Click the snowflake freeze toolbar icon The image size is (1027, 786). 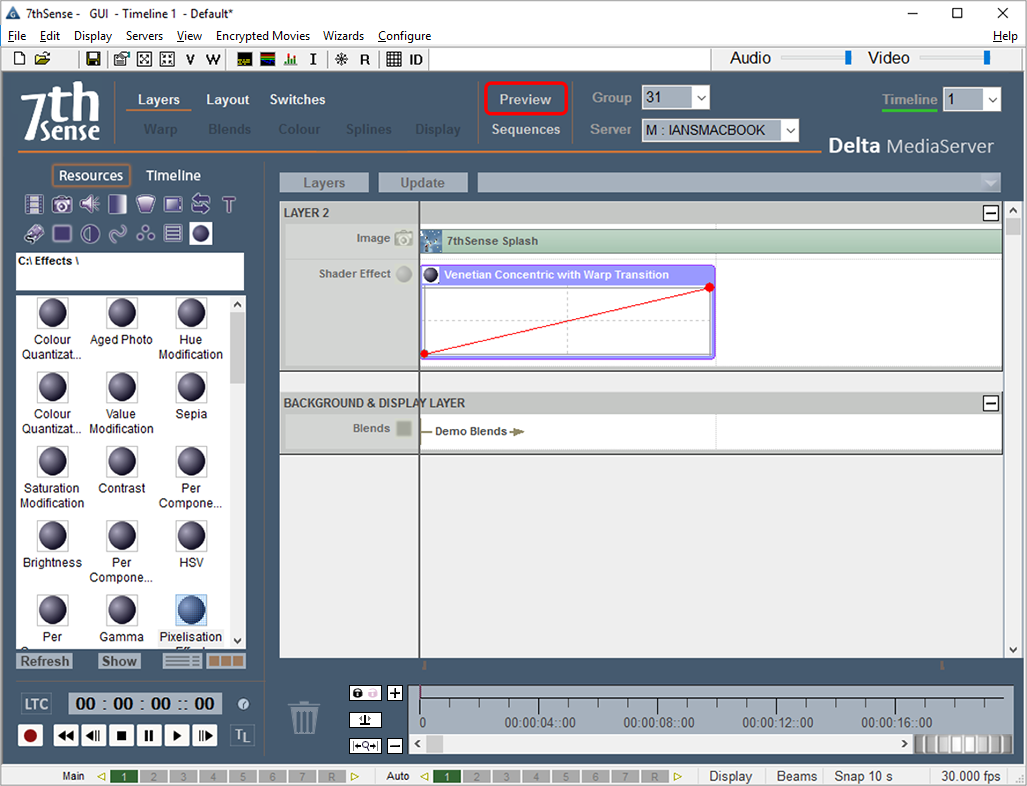click(x=341, y=60)
